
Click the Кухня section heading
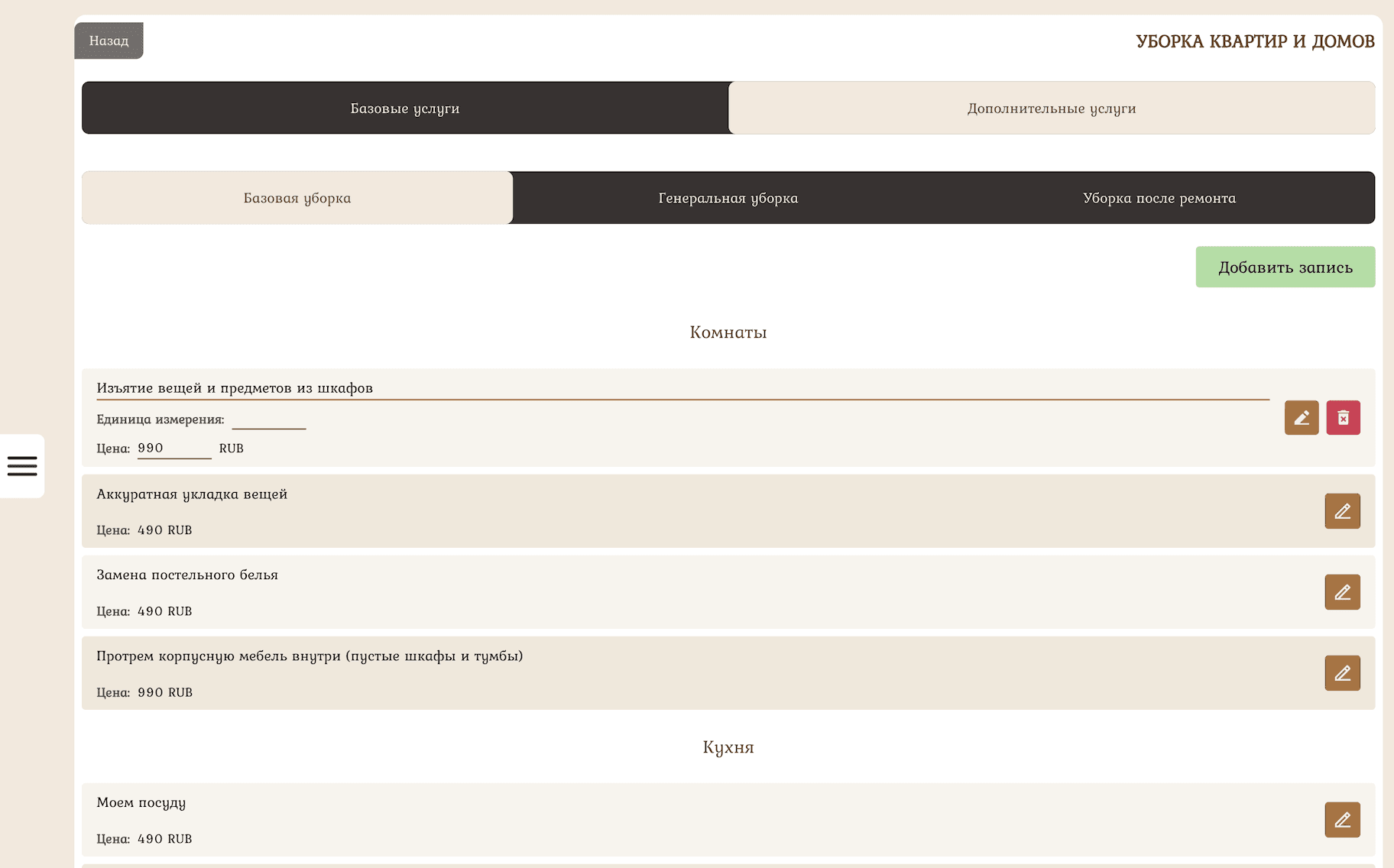coord(728,747)
